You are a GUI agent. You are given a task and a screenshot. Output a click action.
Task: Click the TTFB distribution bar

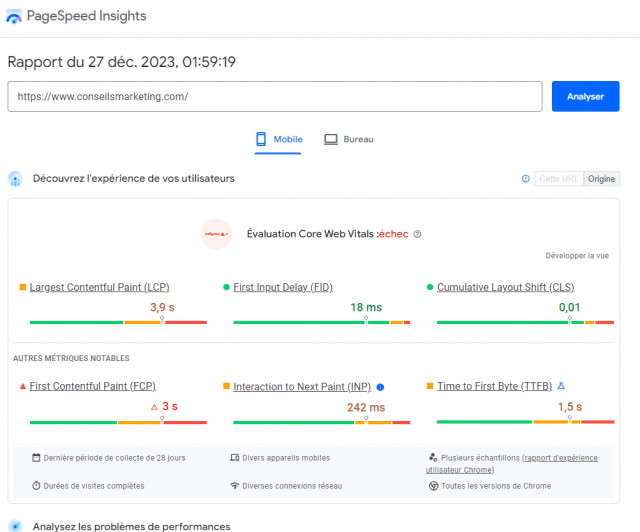(525, 422)
